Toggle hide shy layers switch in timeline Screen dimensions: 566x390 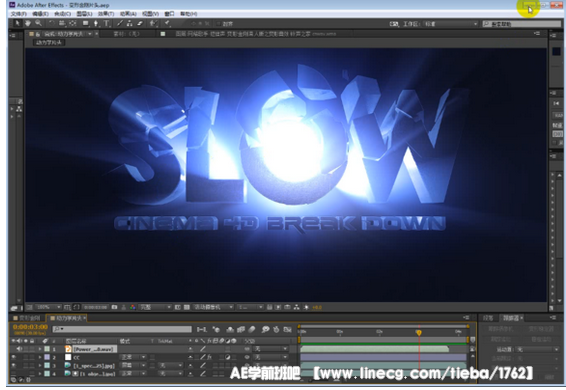(230, 329)
